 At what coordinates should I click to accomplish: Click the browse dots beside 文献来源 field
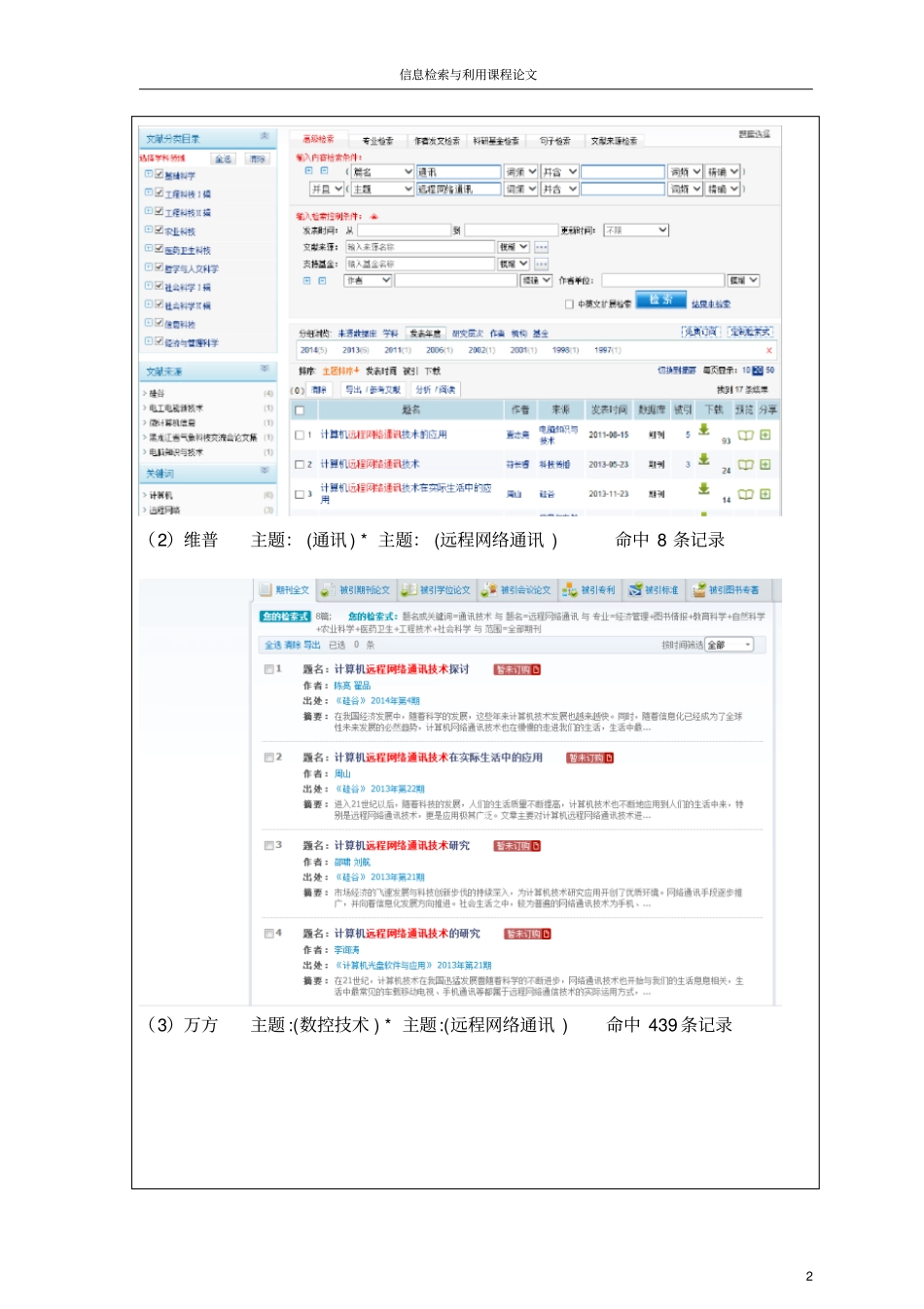(x=542, y=247)
